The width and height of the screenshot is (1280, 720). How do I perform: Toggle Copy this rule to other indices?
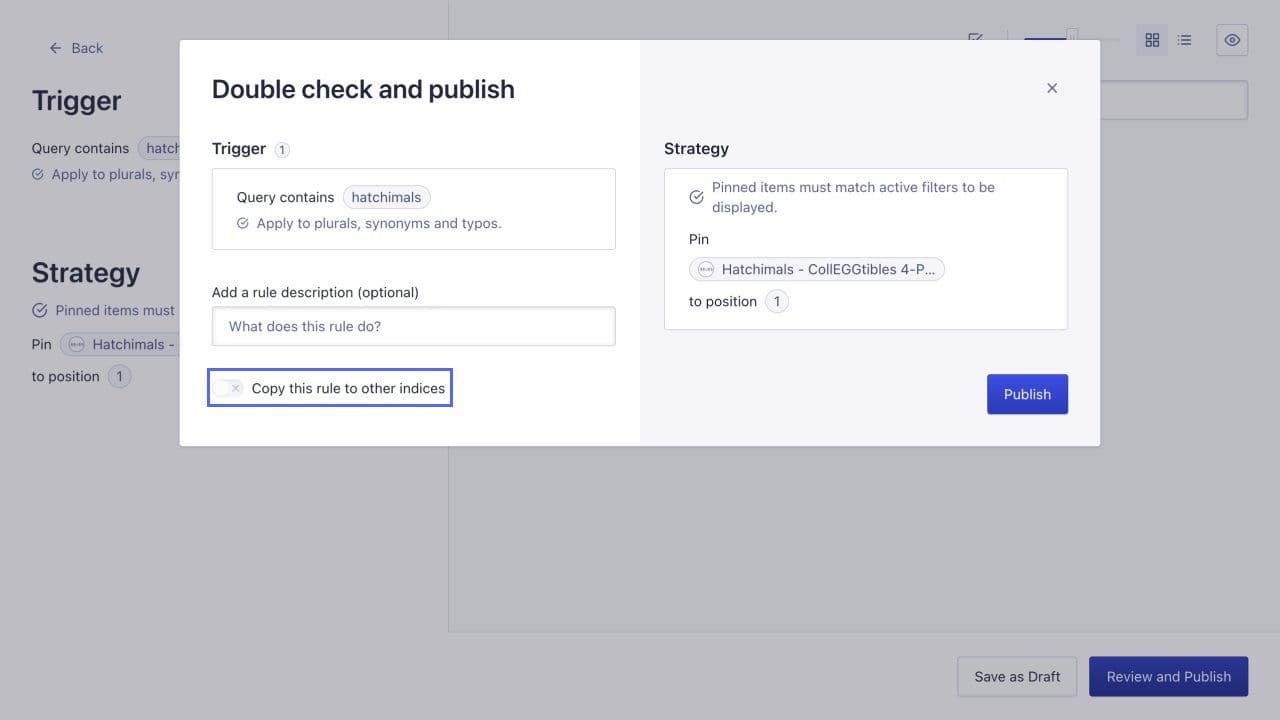point(229,388)
